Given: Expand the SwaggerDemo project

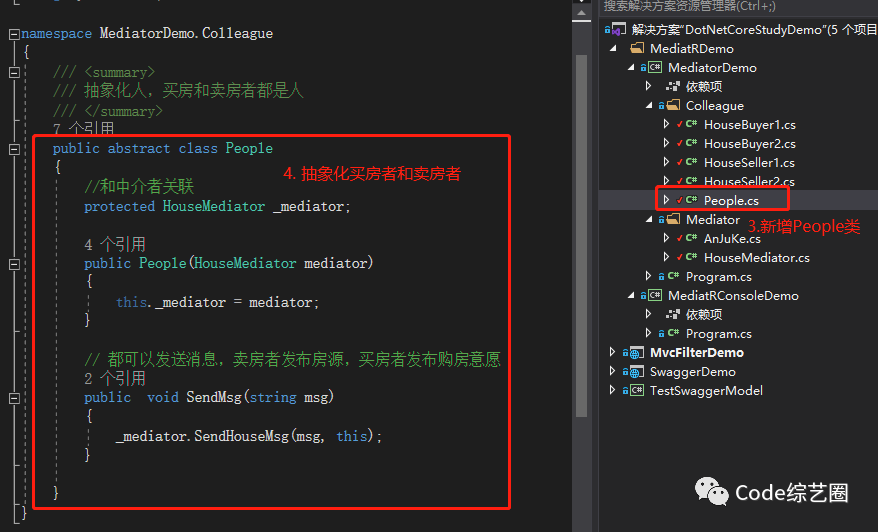Looking at the screenshot, I should pos(613,371).
